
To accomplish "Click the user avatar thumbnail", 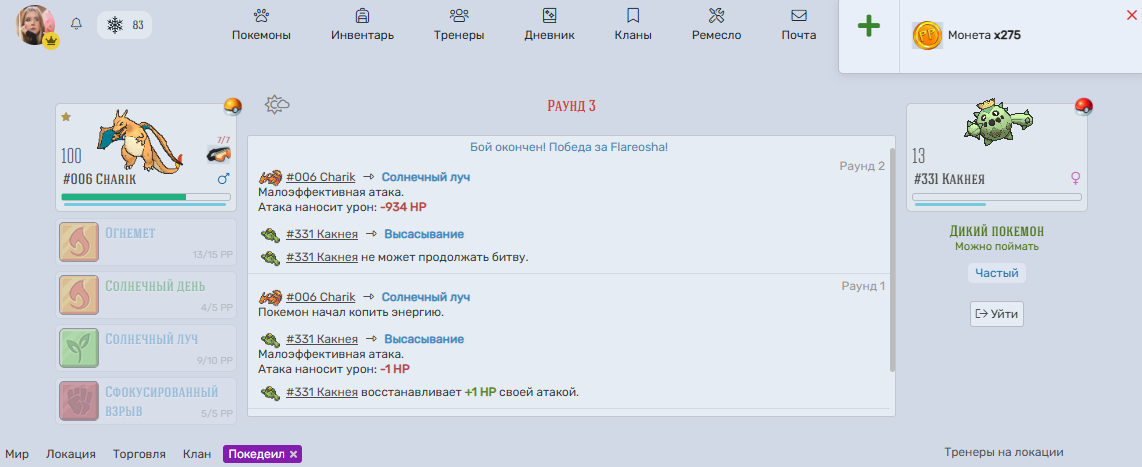I will click(36, 25).
